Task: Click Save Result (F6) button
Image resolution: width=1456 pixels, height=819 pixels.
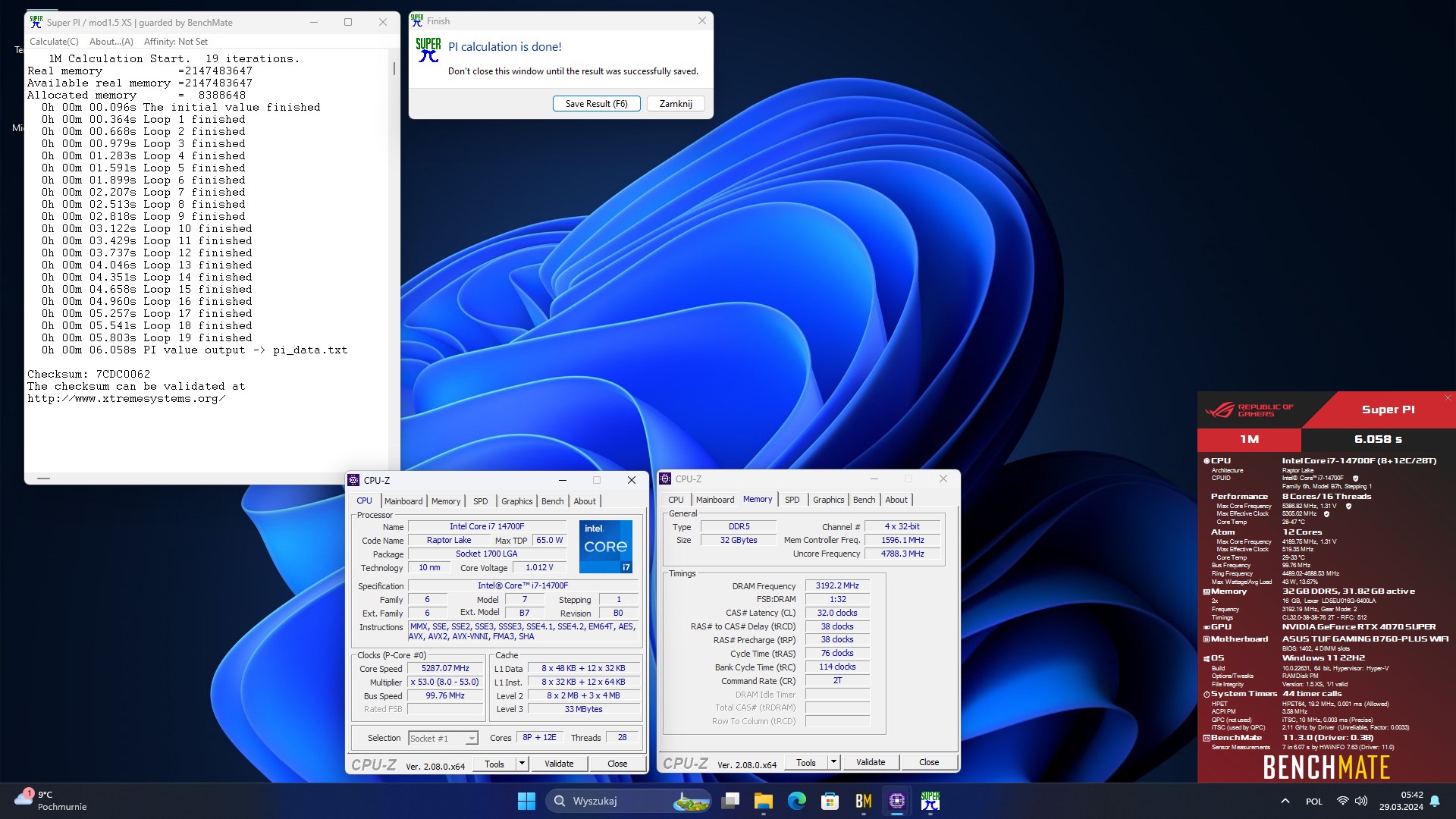Action: point(597,104)
